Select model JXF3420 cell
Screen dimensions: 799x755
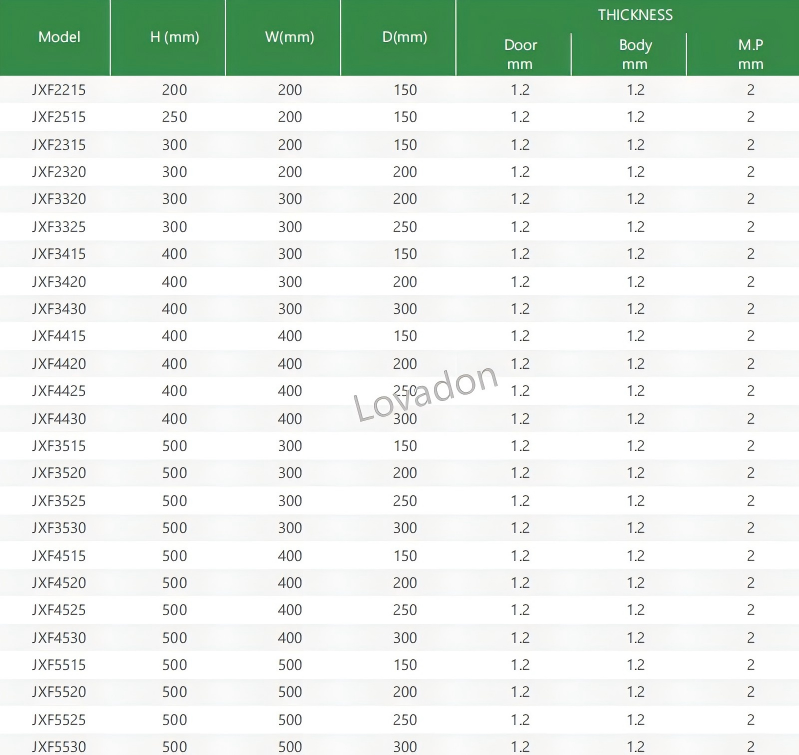click(x=59, y=282)
